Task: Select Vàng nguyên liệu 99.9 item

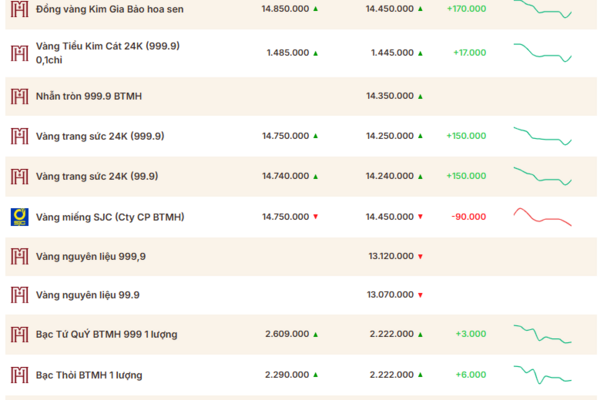Action: 88,295
